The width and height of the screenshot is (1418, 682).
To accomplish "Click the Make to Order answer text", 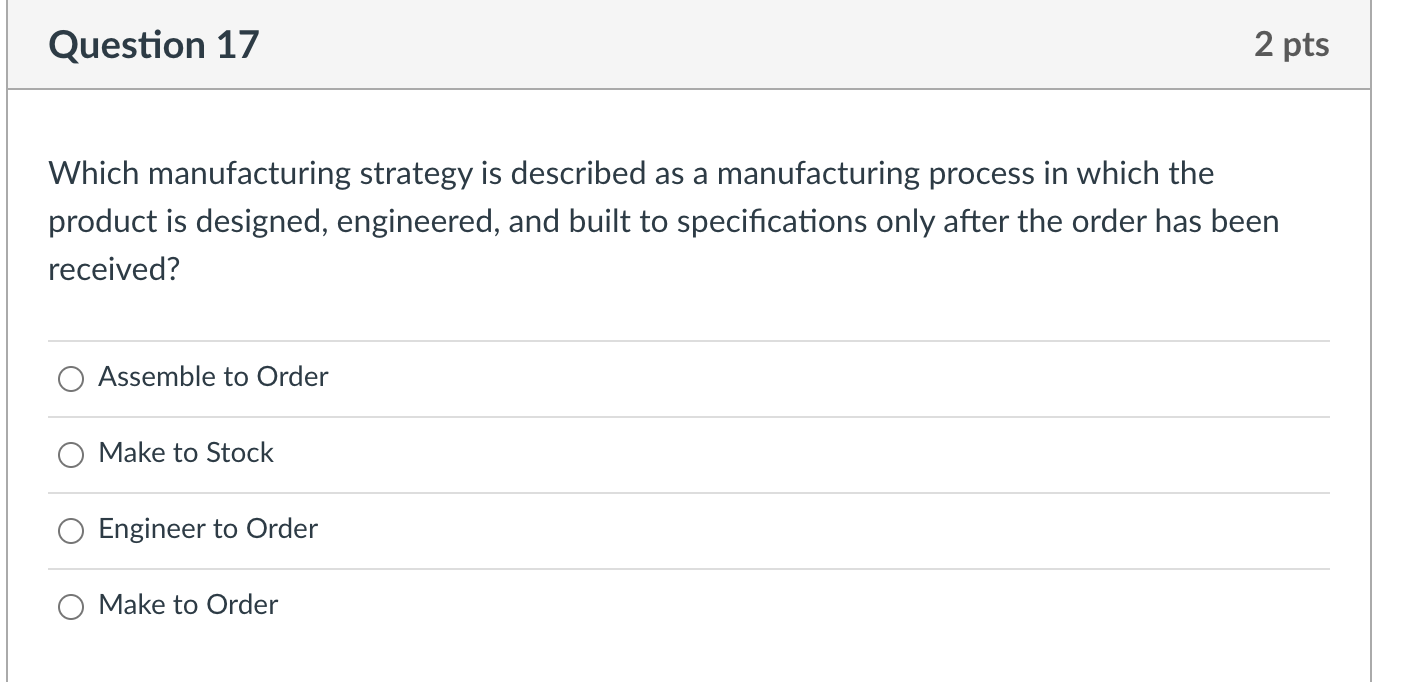I will point(187,605).
